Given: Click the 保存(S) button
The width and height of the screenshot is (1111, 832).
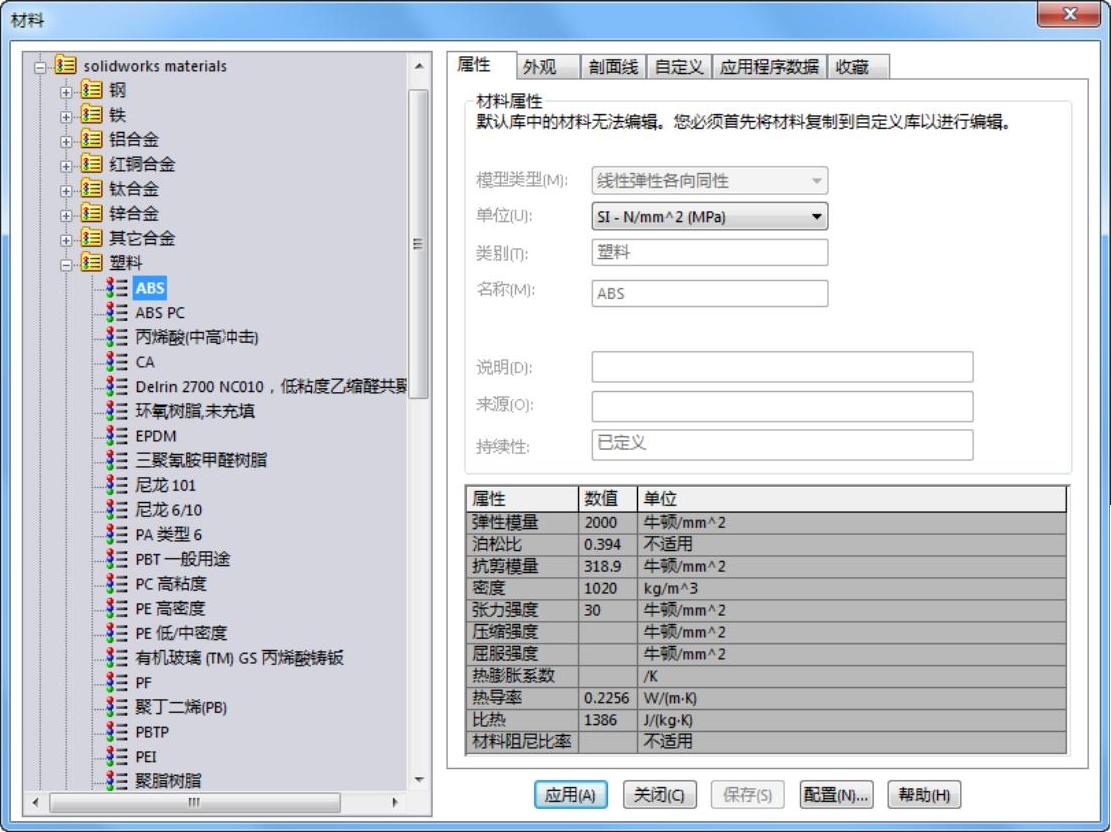Looking at the screenshot, I should point(748,795).
